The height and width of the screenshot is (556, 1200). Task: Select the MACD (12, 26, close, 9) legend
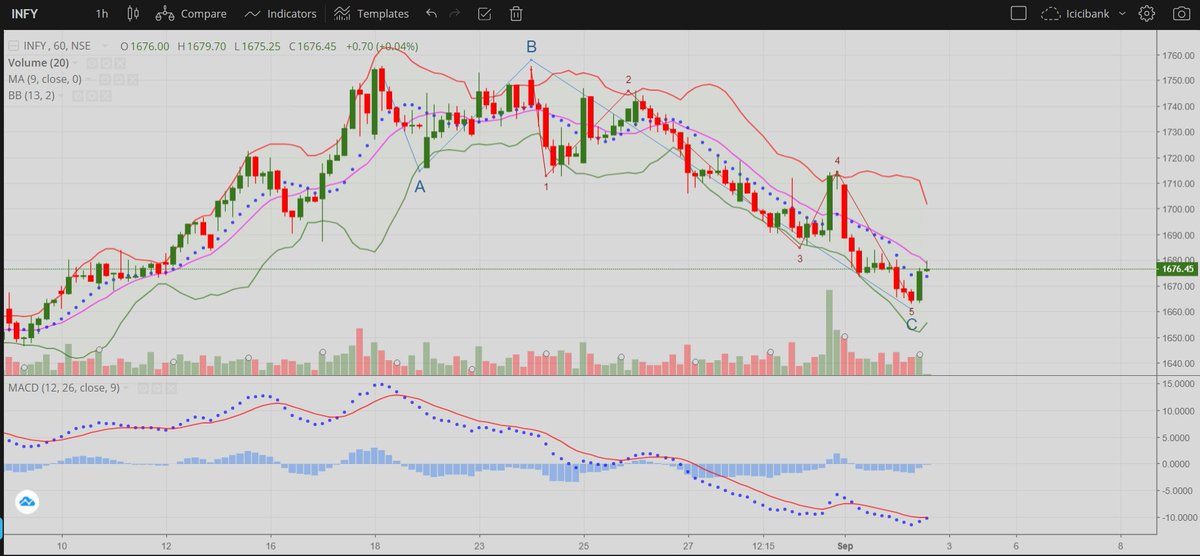(64, 386)
